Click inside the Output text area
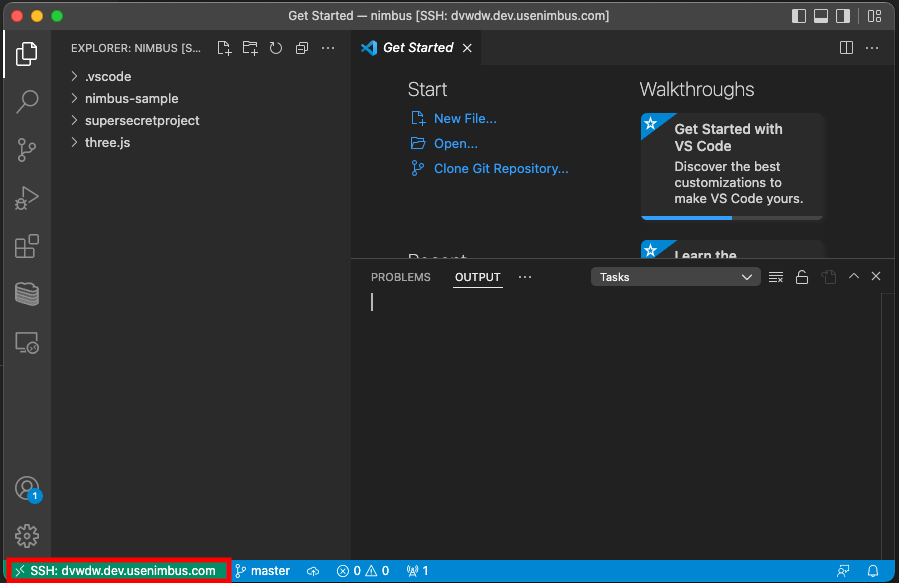Image resolution: width=899 pixels, height=583 pixels. click(625, 424)
